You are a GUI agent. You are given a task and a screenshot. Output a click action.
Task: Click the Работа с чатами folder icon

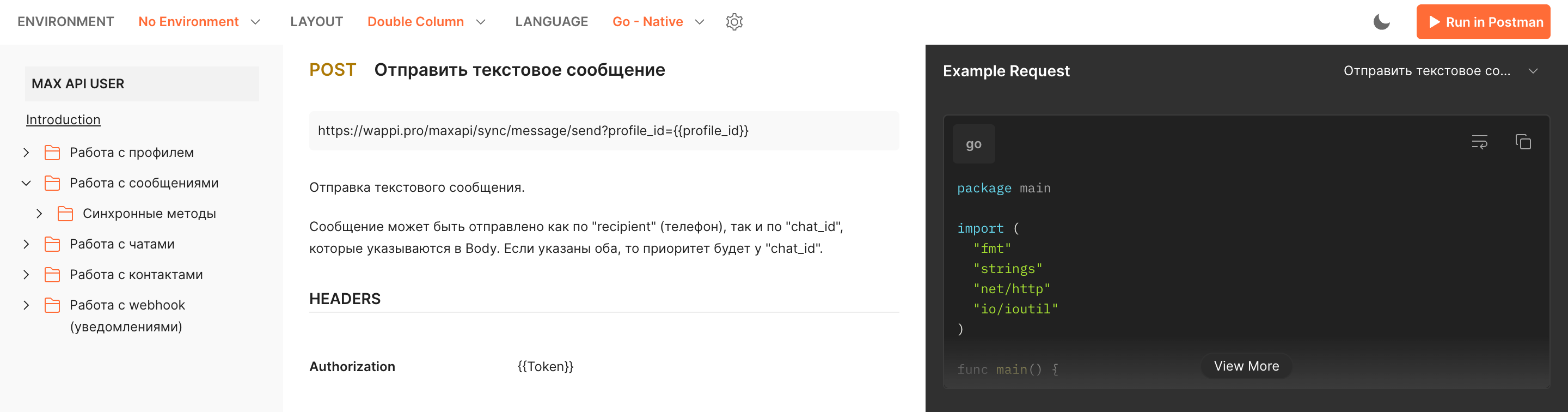(x=52, y=244)
